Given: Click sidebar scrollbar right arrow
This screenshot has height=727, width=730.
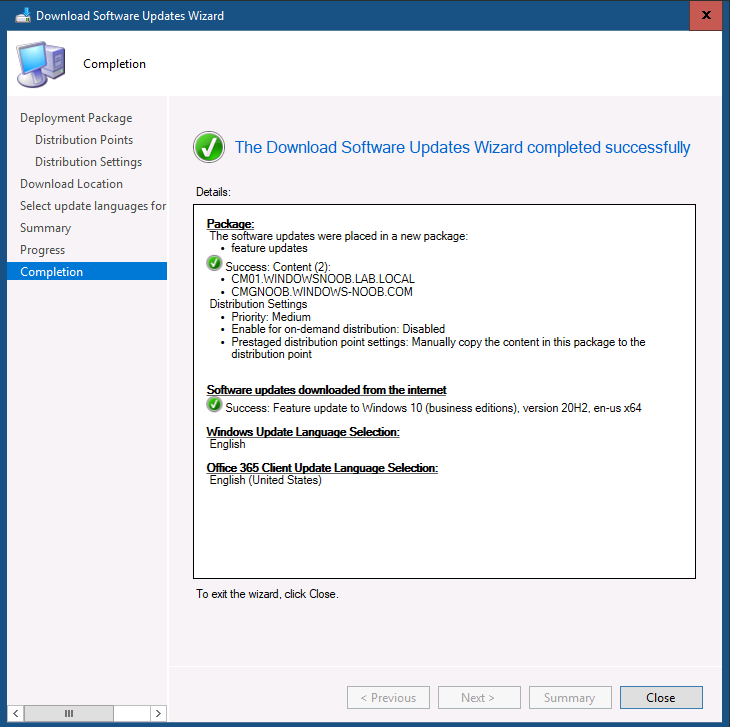Looking at the screenshot, I should click(158, 713).
